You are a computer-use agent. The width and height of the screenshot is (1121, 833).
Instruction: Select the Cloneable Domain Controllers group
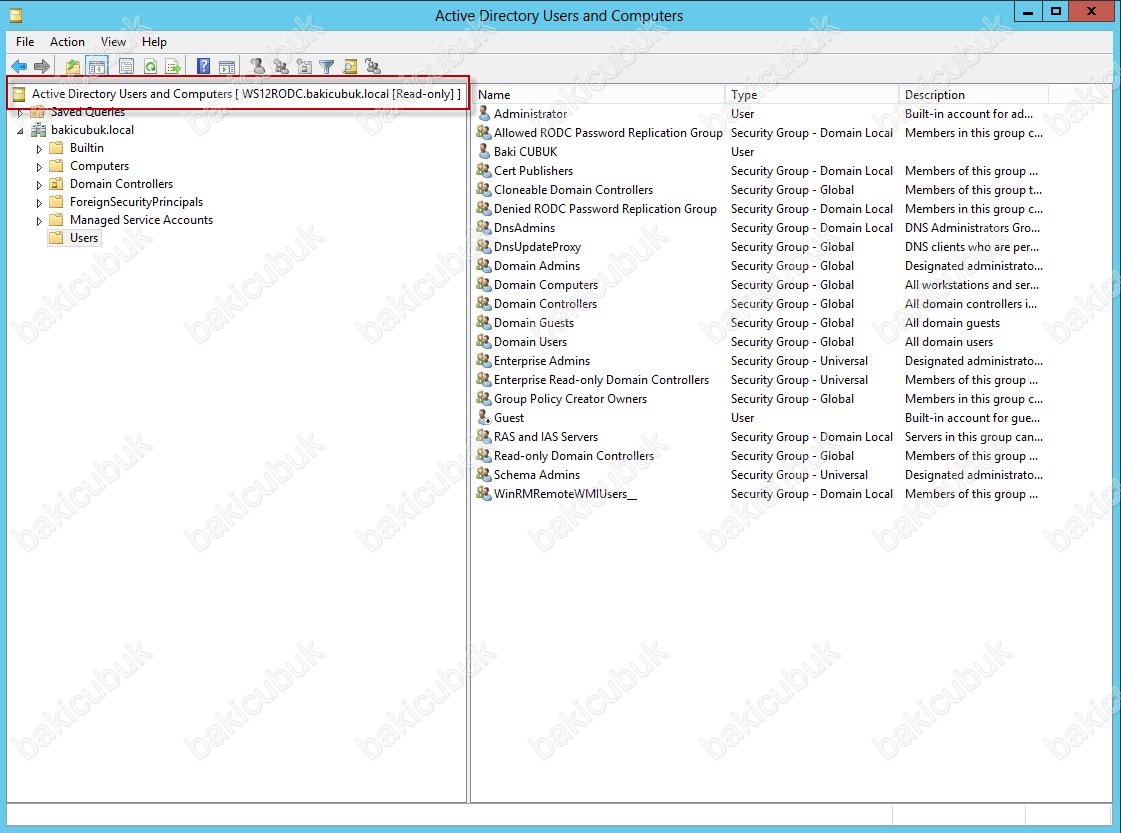(x=573, y=189)
